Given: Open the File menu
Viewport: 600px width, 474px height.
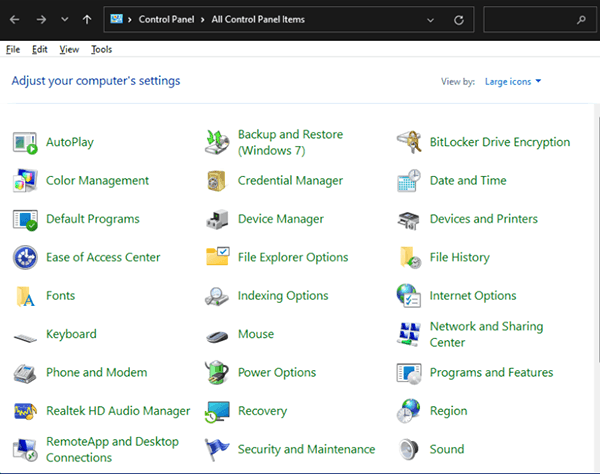Looking at the screenshot, I should (x=12, y=49).
